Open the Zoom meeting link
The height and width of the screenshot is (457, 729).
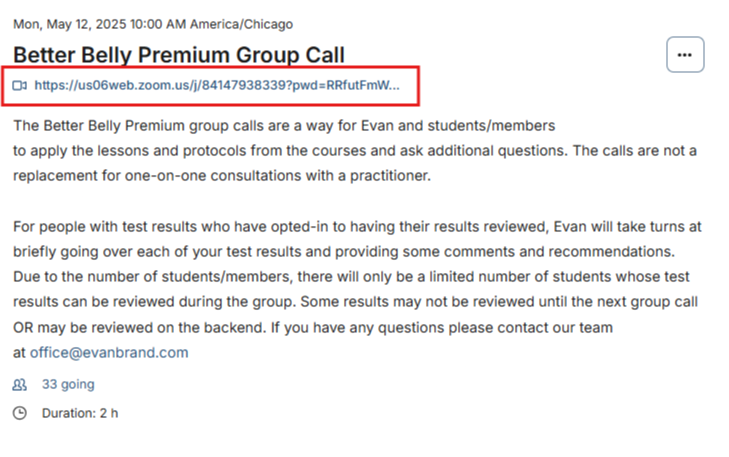tap(217, 86)
